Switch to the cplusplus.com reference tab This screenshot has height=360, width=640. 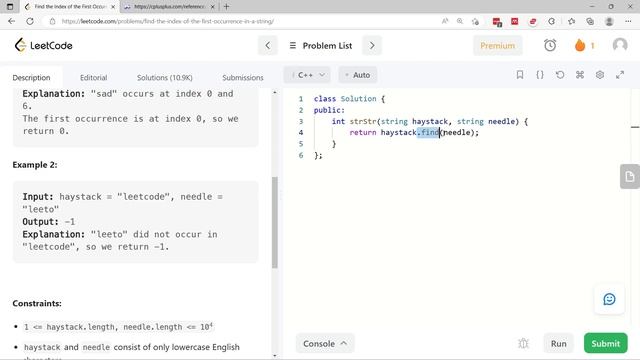point(170,7)
